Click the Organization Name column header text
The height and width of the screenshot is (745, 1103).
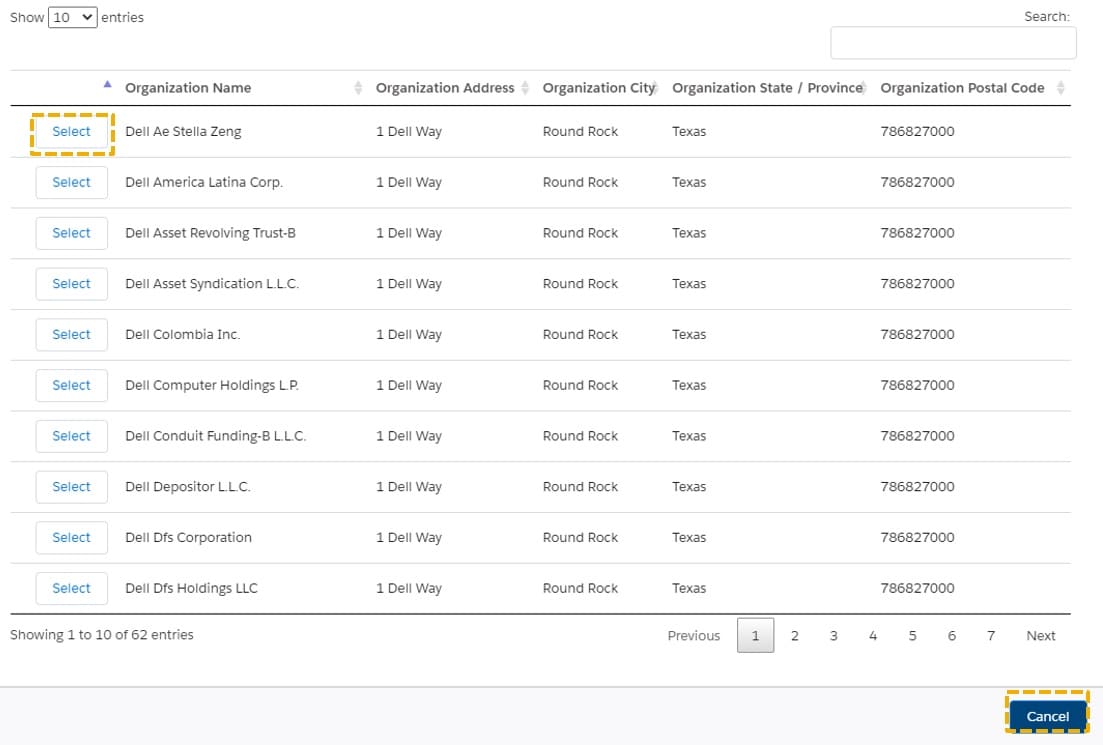(188, 88)
